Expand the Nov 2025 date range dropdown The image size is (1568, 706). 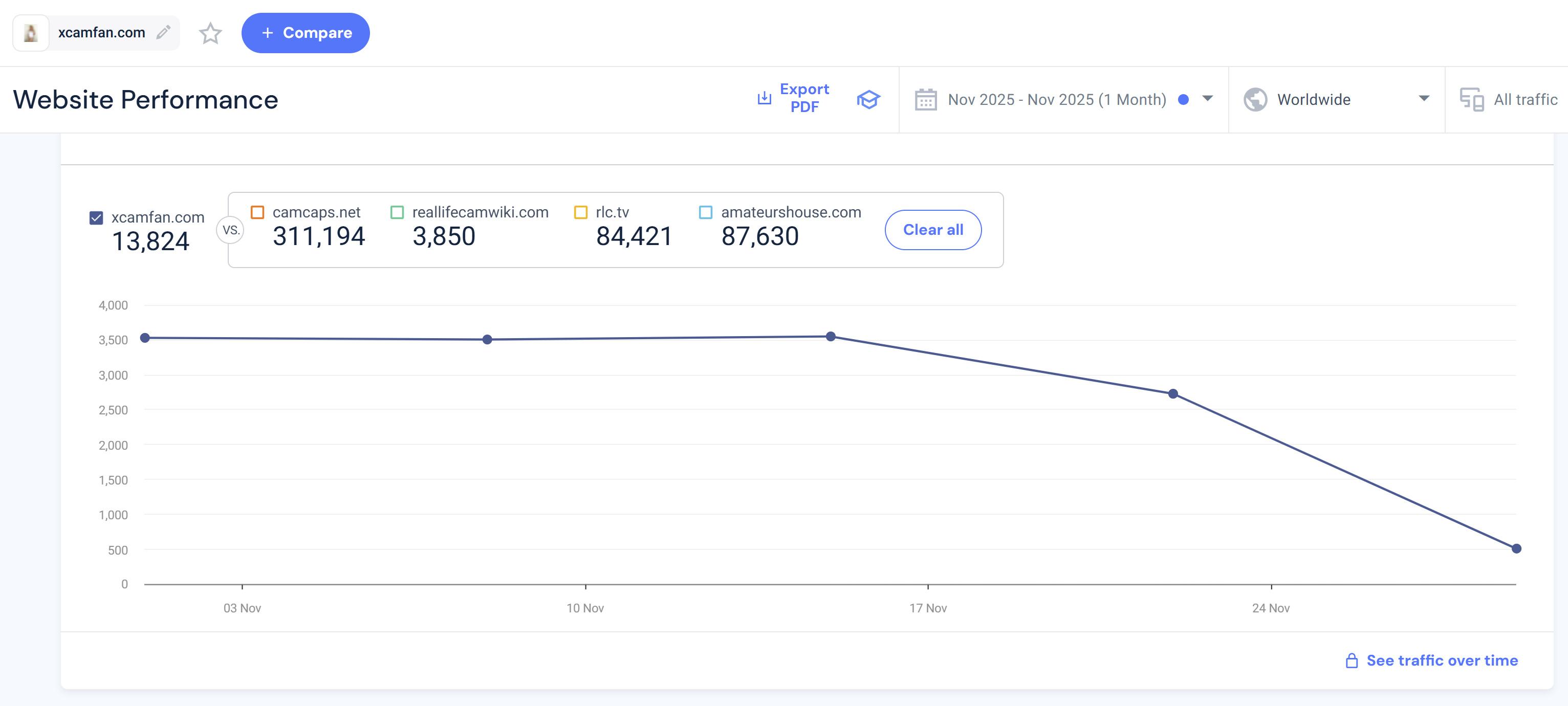[x=1208, y=99]
